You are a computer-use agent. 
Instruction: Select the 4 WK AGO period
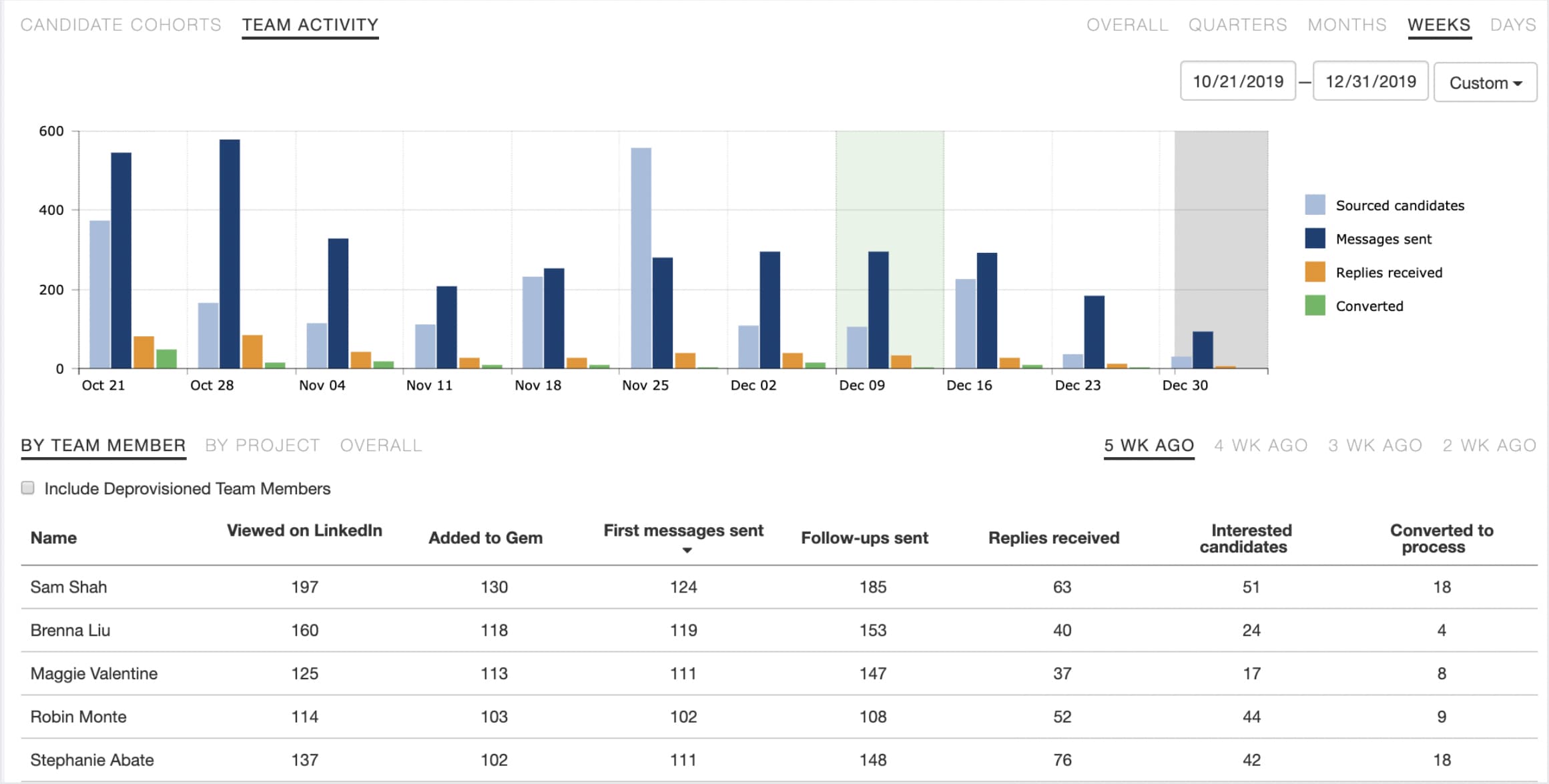click(x=1261, y=445)
